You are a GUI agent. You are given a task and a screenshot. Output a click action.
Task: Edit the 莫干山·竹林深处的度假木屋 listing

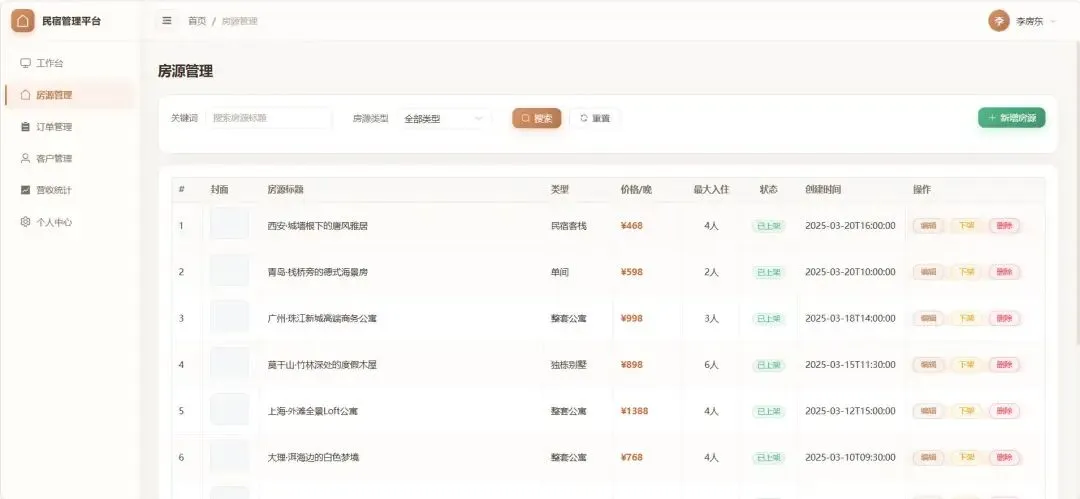click(928, 365)
